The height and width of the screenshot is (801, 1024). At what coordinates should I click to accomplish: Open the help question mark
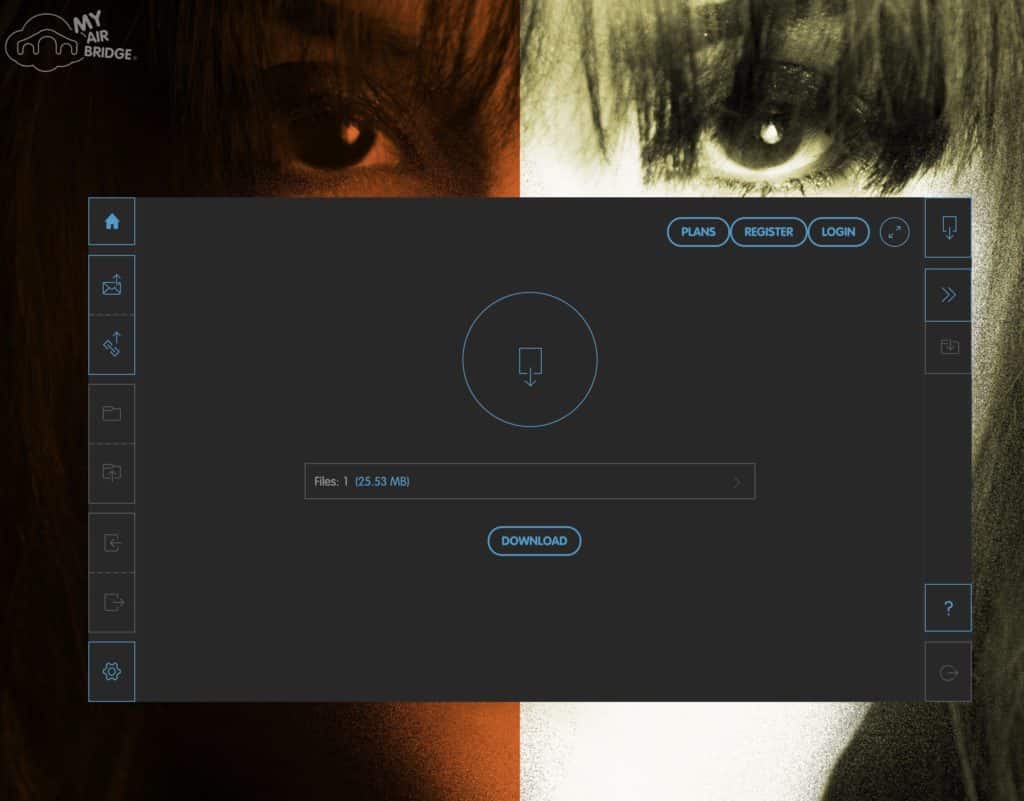point(948,608)
